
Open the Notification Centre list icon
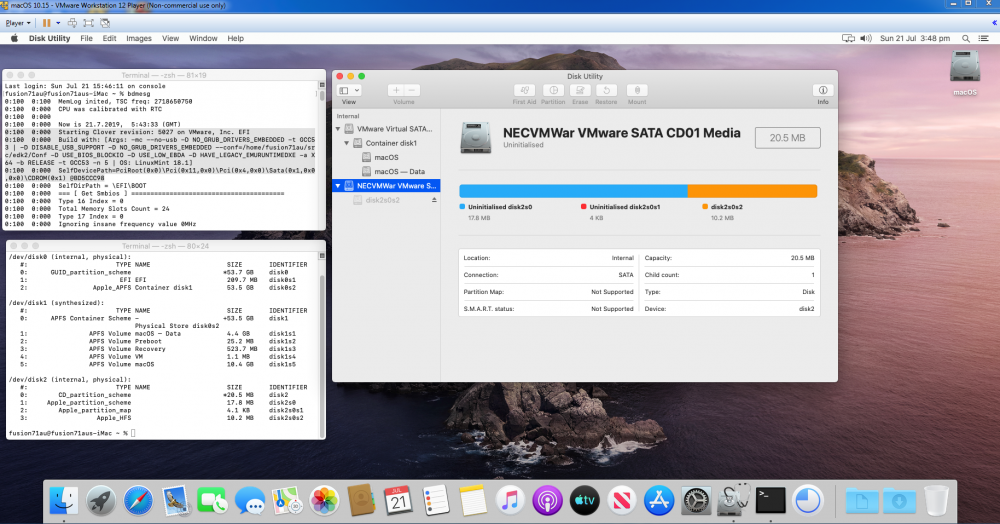click(x=983, y=38)
